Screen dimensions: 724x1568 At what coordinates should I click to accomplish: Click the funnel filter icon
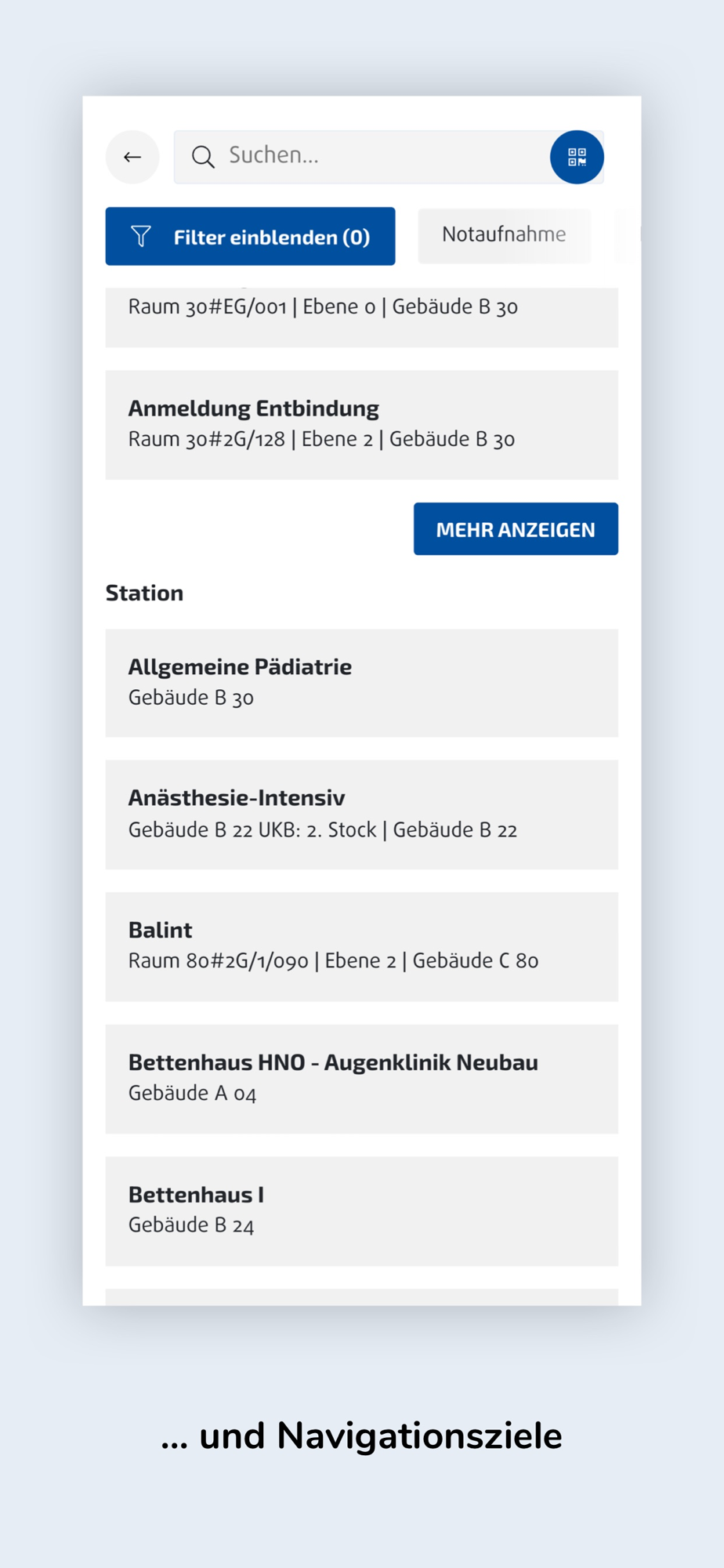[x=141, y=237]
